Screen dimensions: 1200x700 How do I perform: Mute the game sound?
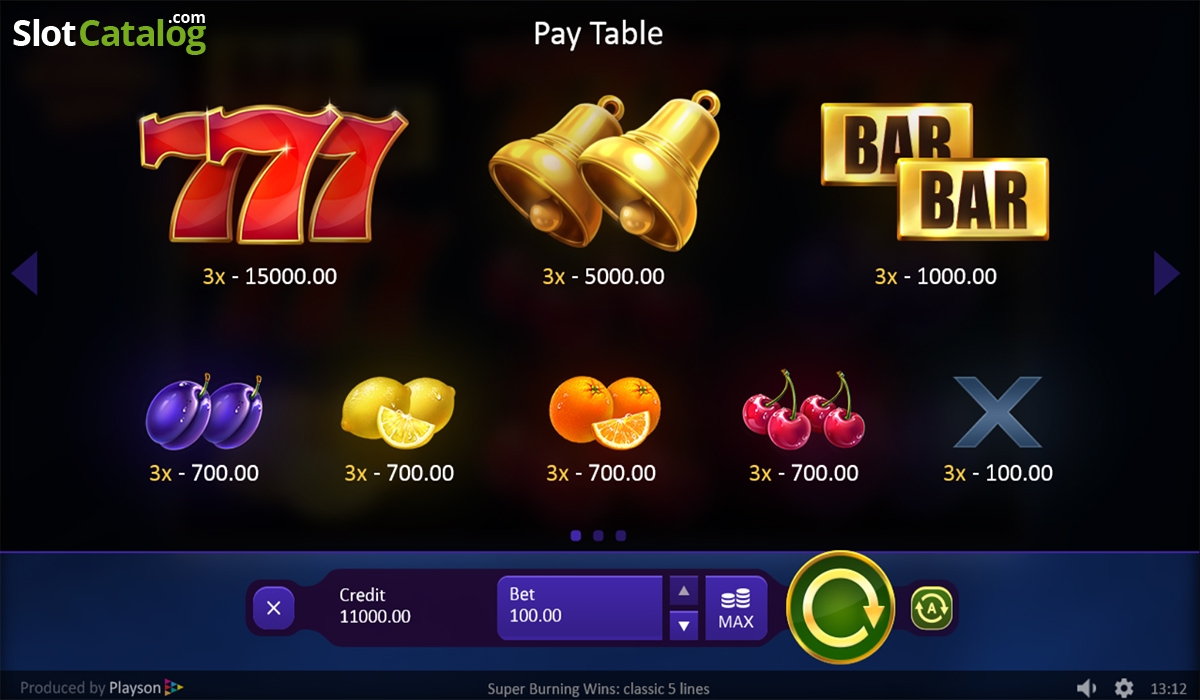(1087, 688)
